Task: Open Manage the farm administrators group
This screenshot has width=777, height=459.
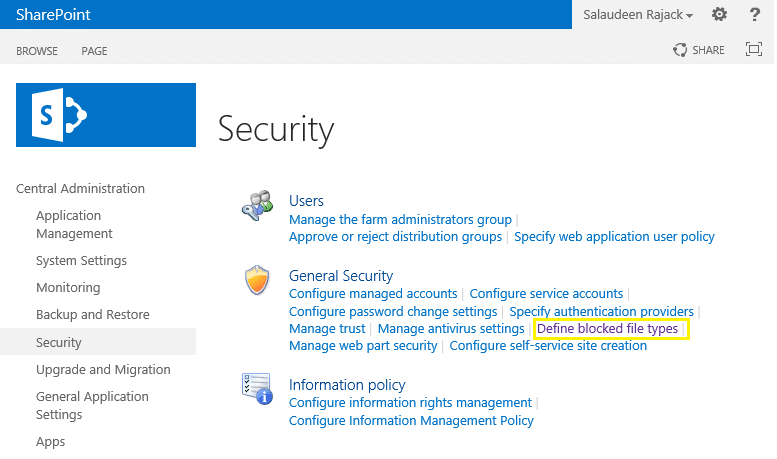Action: [400, 220]
